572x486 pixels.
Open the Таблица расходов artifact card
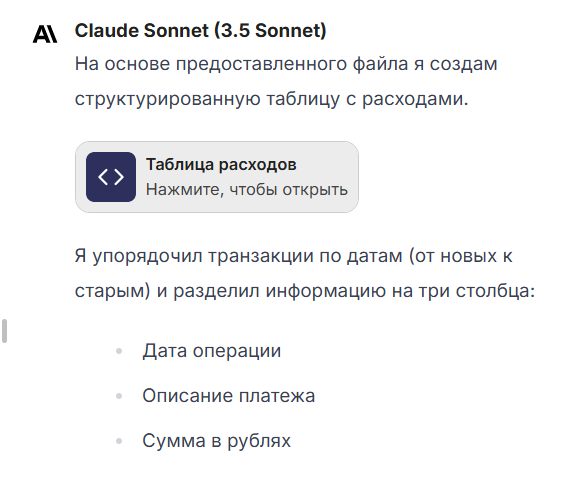[217, 177]
